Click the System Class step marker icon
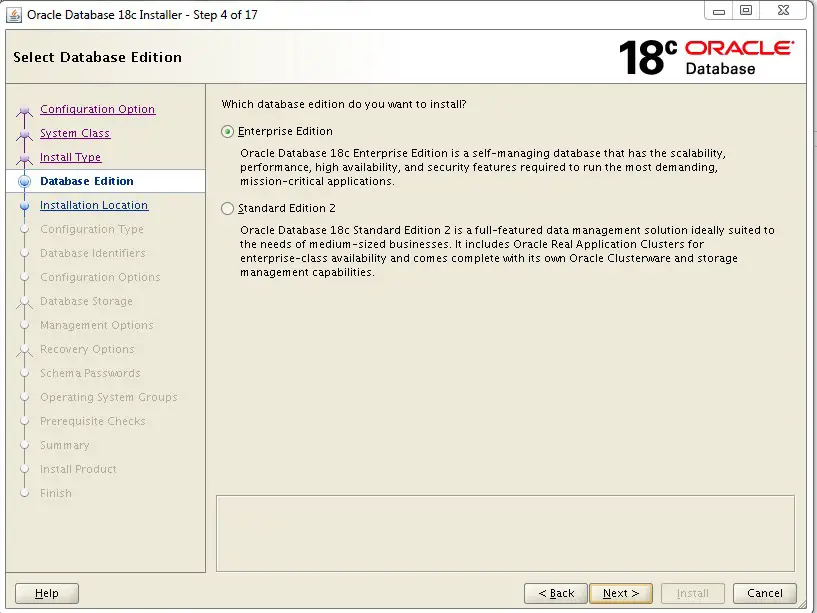This screenshot has width=817, height=613. coord(24,134)
